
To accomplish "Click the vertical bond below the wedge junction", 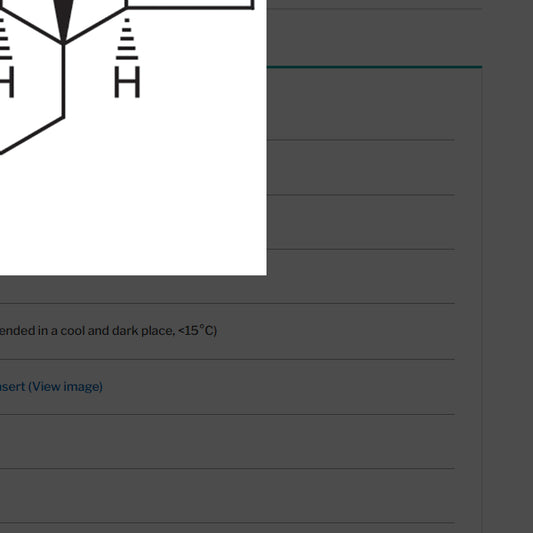I will pyautogui.click(x=63, y=81).
